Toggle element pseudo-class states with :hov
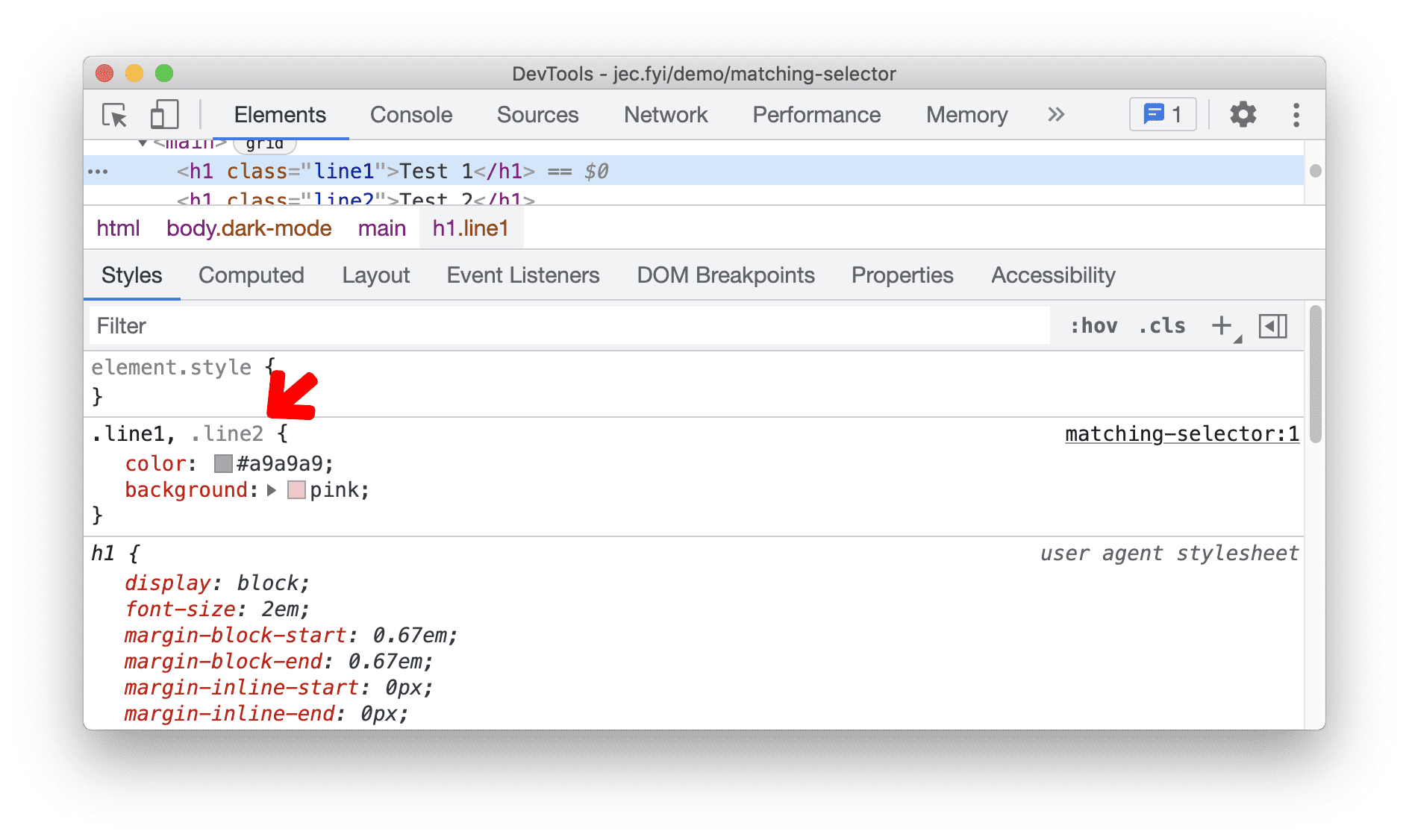Screen dimensions: 1409x840 coord(1093,325)
